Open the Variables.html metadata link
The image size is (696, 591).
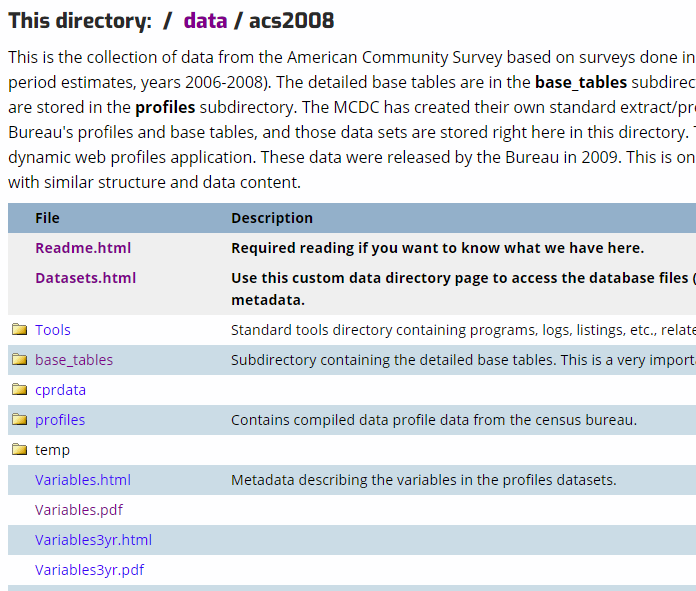pyautogui.click(x=83, y=480)
